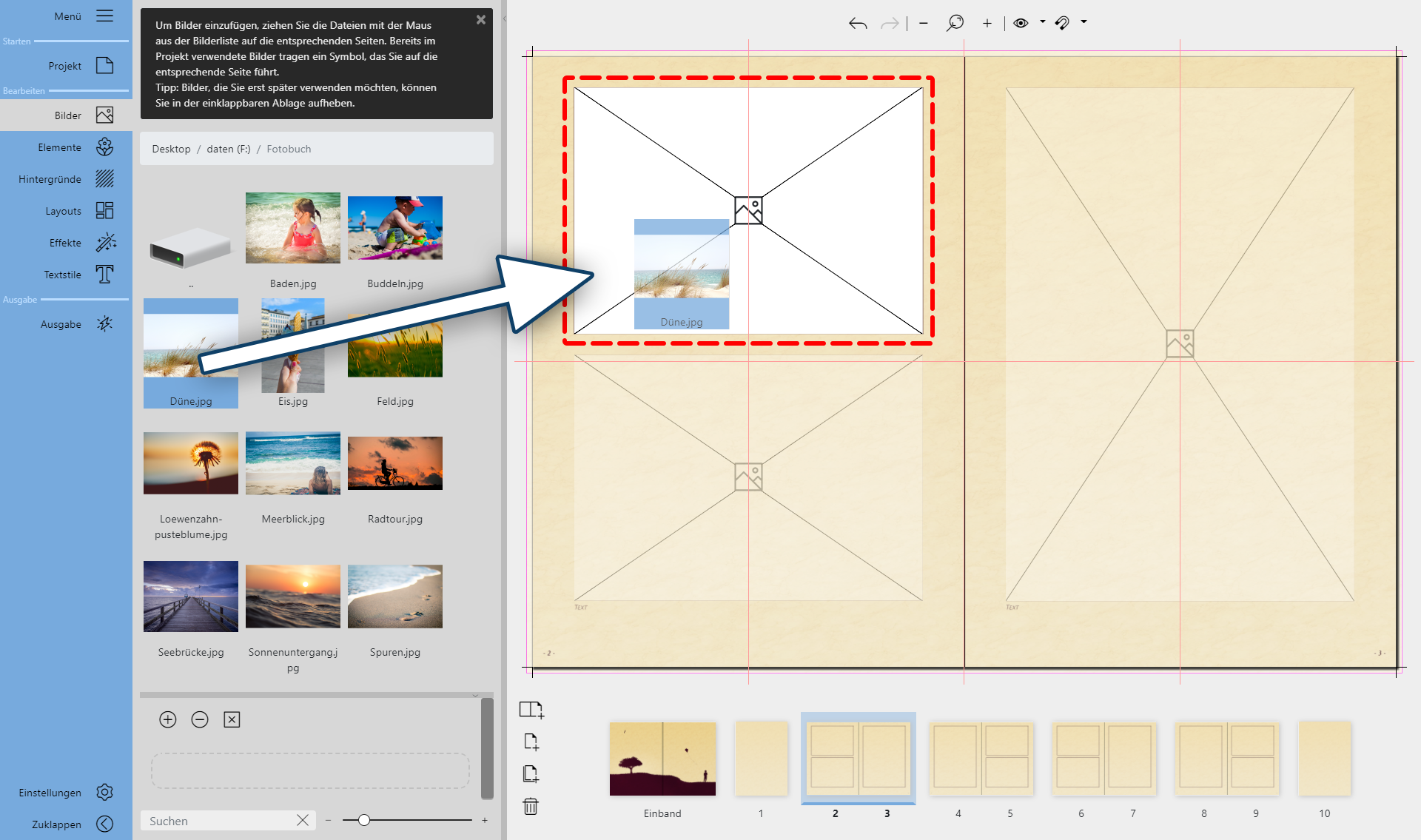
Task: Open the dropdown arrow beside magnet icon
Action: pos(1084,22)
